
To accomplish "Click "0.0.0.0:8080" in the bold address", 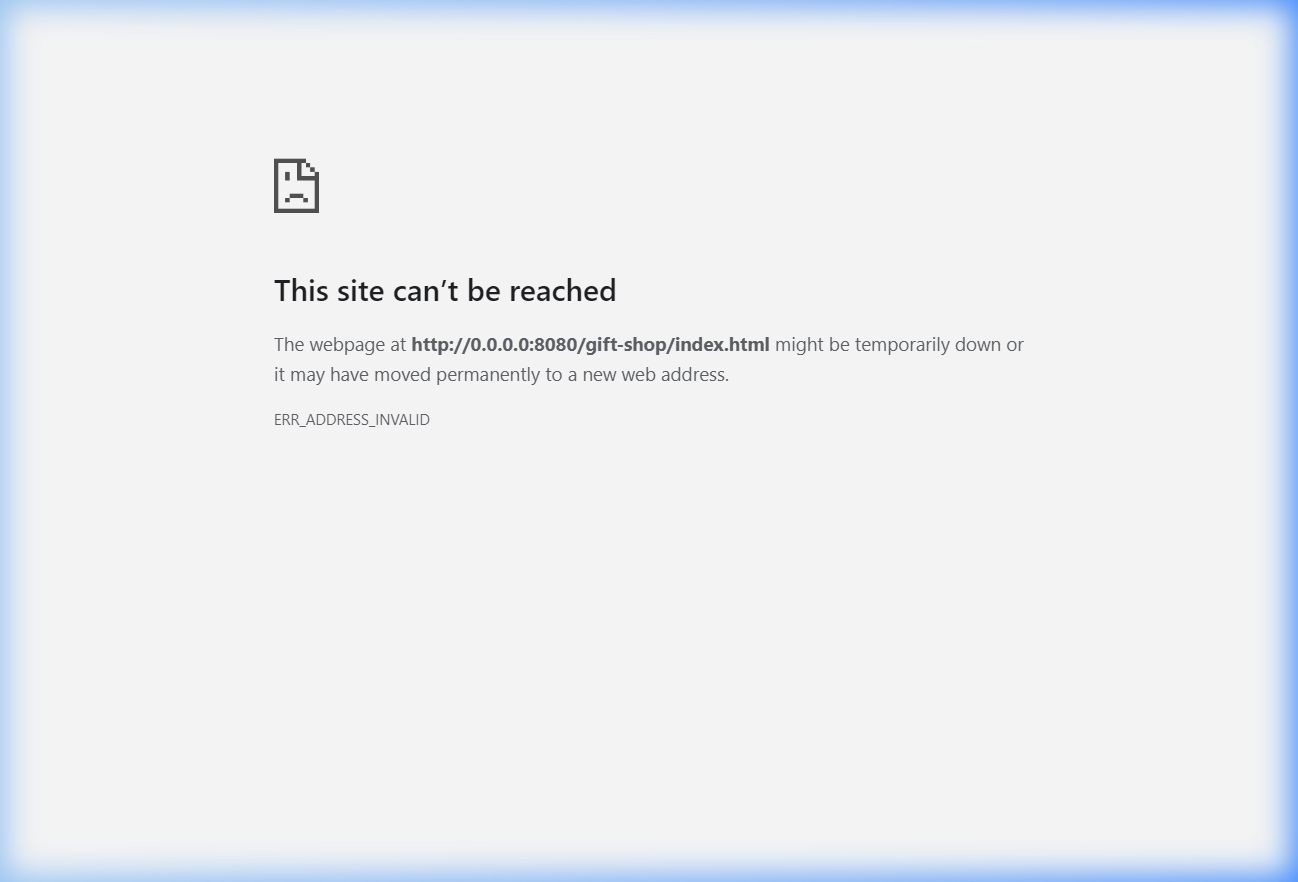I will tap(524, 344).
